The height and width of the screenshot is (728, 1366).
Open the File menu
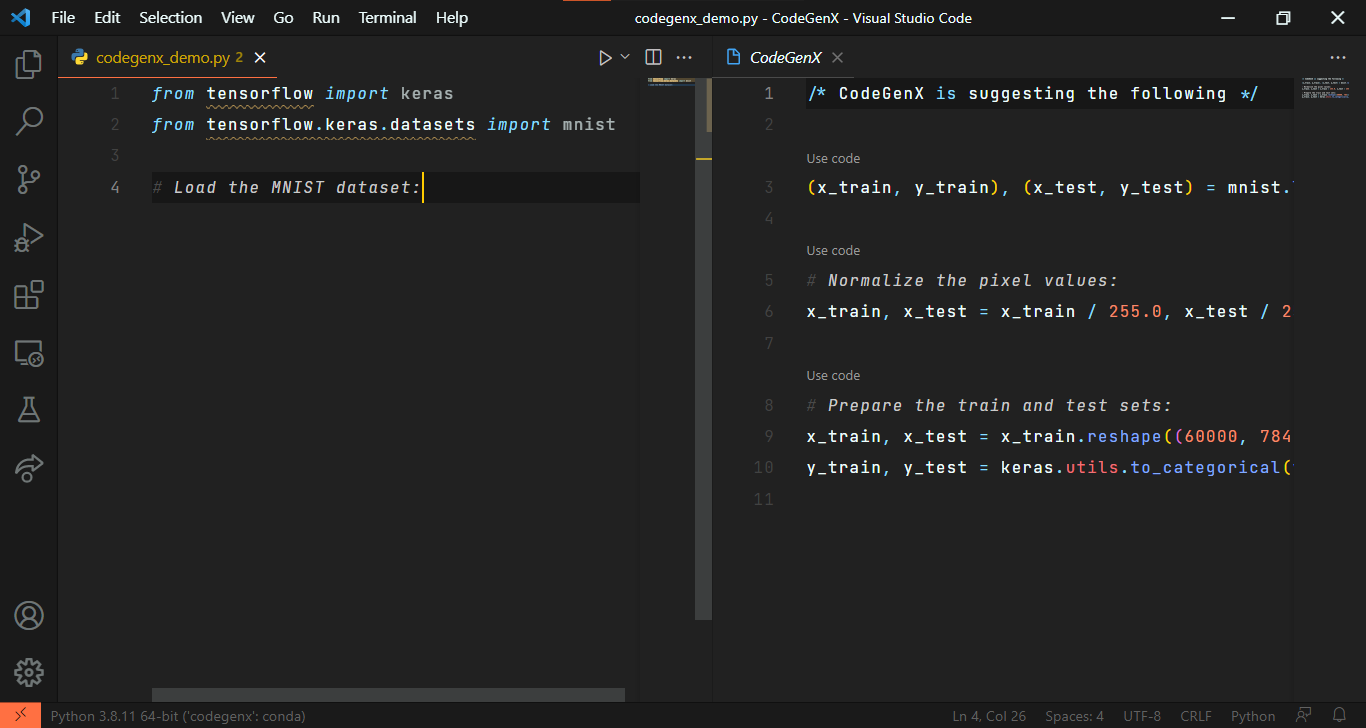coord(63,18)
